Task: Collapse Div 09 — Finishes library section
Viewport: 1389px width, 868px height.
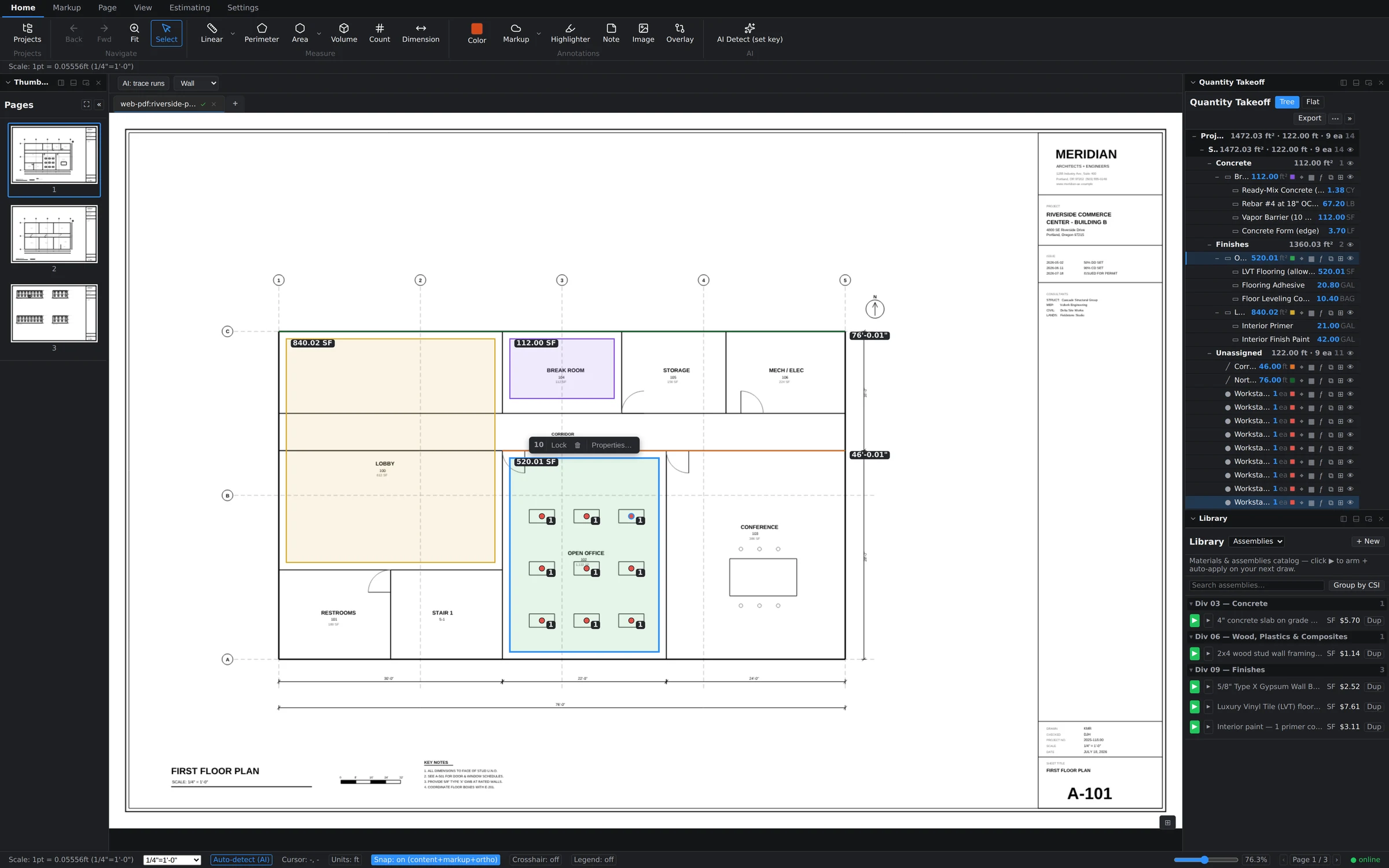Action: (x=1191, y=670)
